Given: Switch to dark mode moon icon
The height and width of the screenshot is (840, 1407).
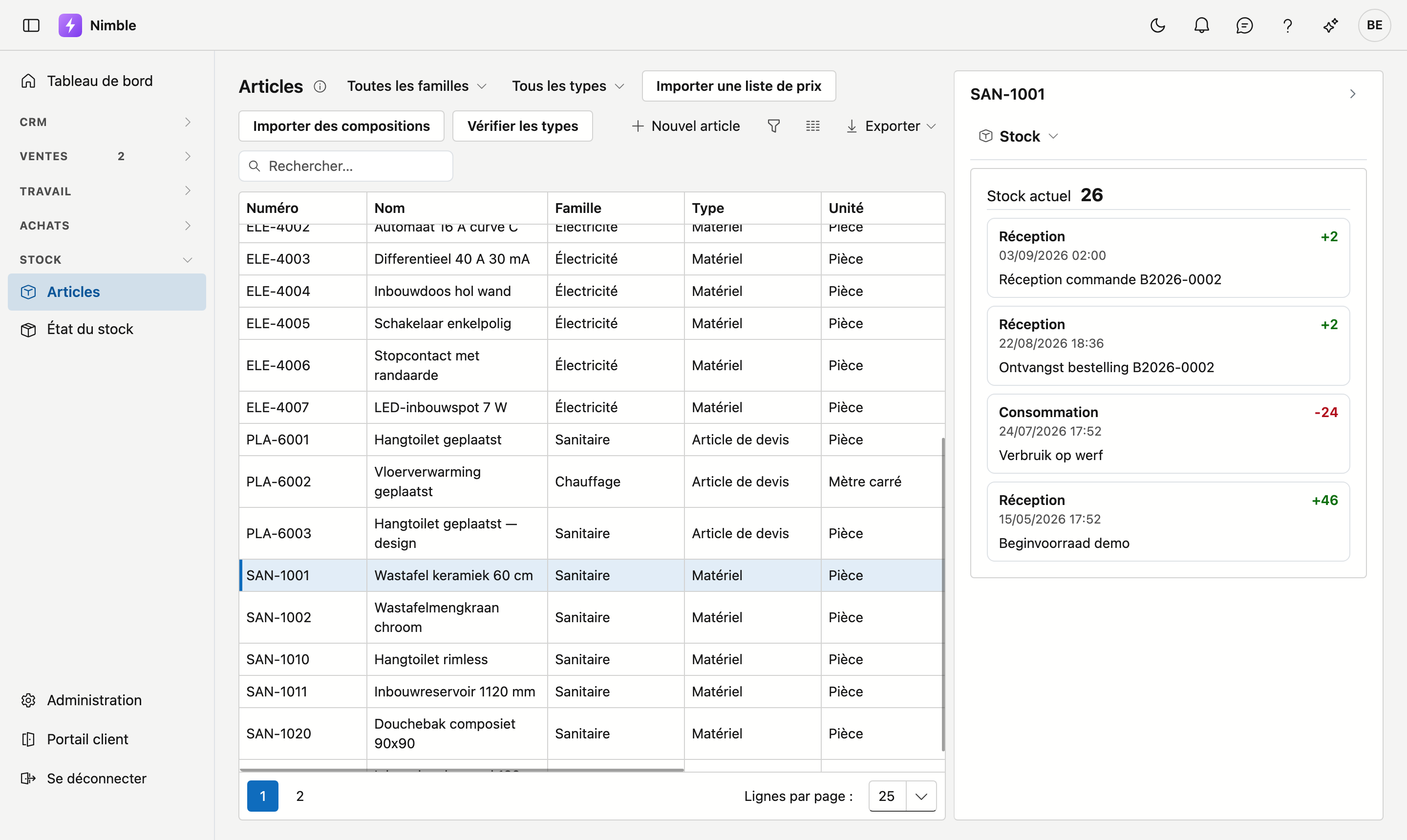Looking at the screenshot, I should click(1158, 25).
